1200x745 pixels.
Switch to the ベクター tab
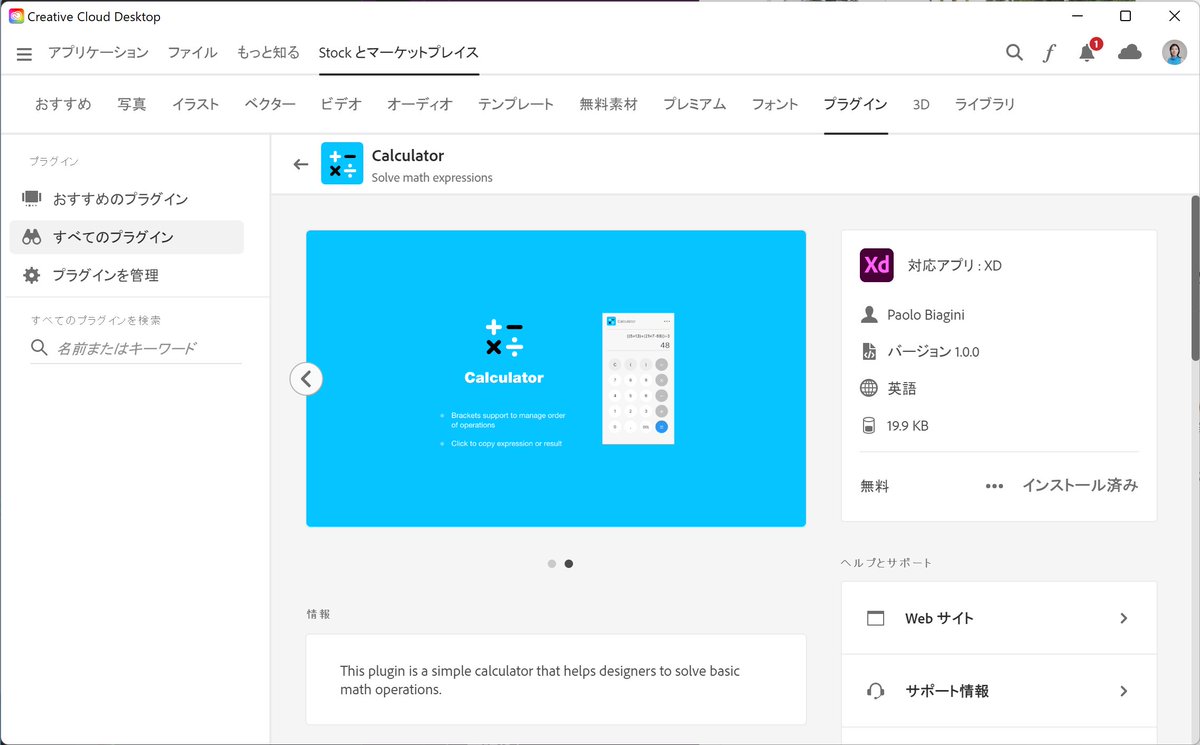click(270, 104)
